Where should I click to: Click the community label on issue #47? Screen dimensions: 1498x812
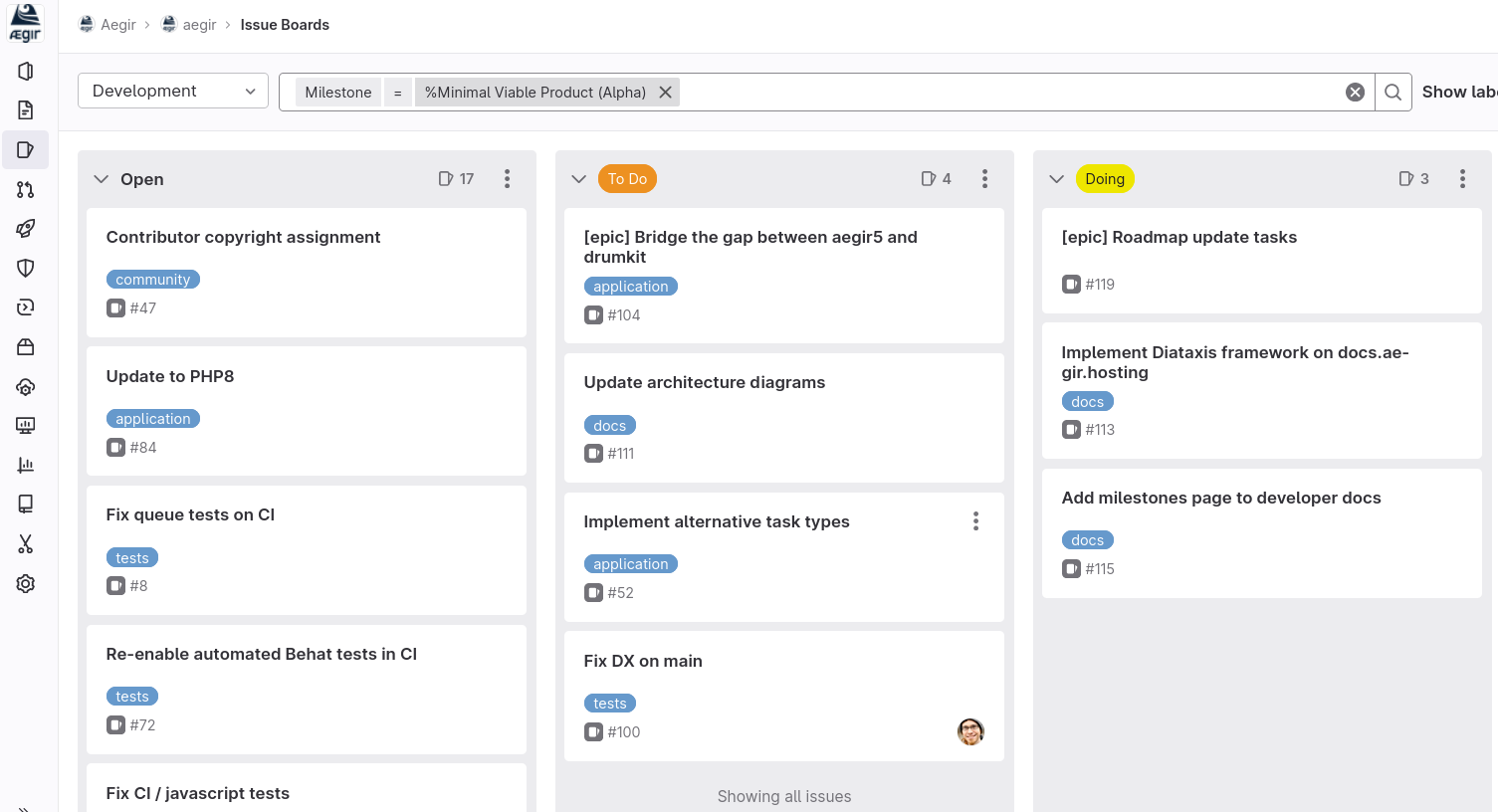click(x=153, y=280)
